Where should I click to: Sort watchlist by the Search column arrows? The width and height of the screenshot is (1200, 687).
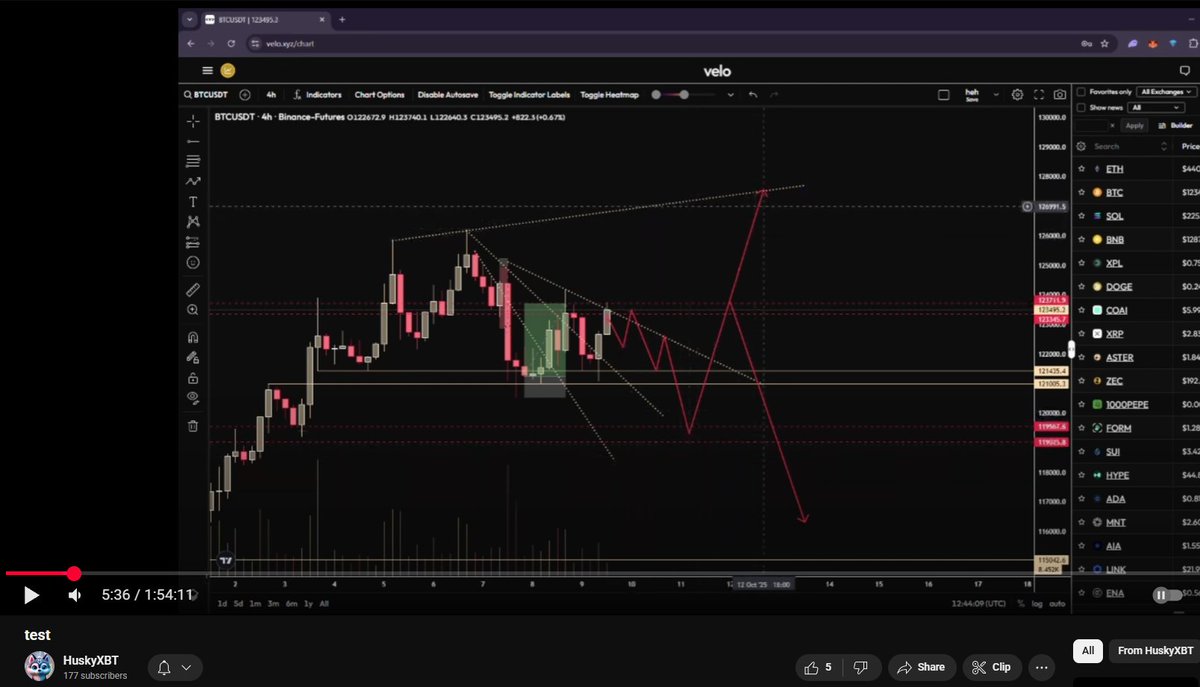pos(1164,146)
